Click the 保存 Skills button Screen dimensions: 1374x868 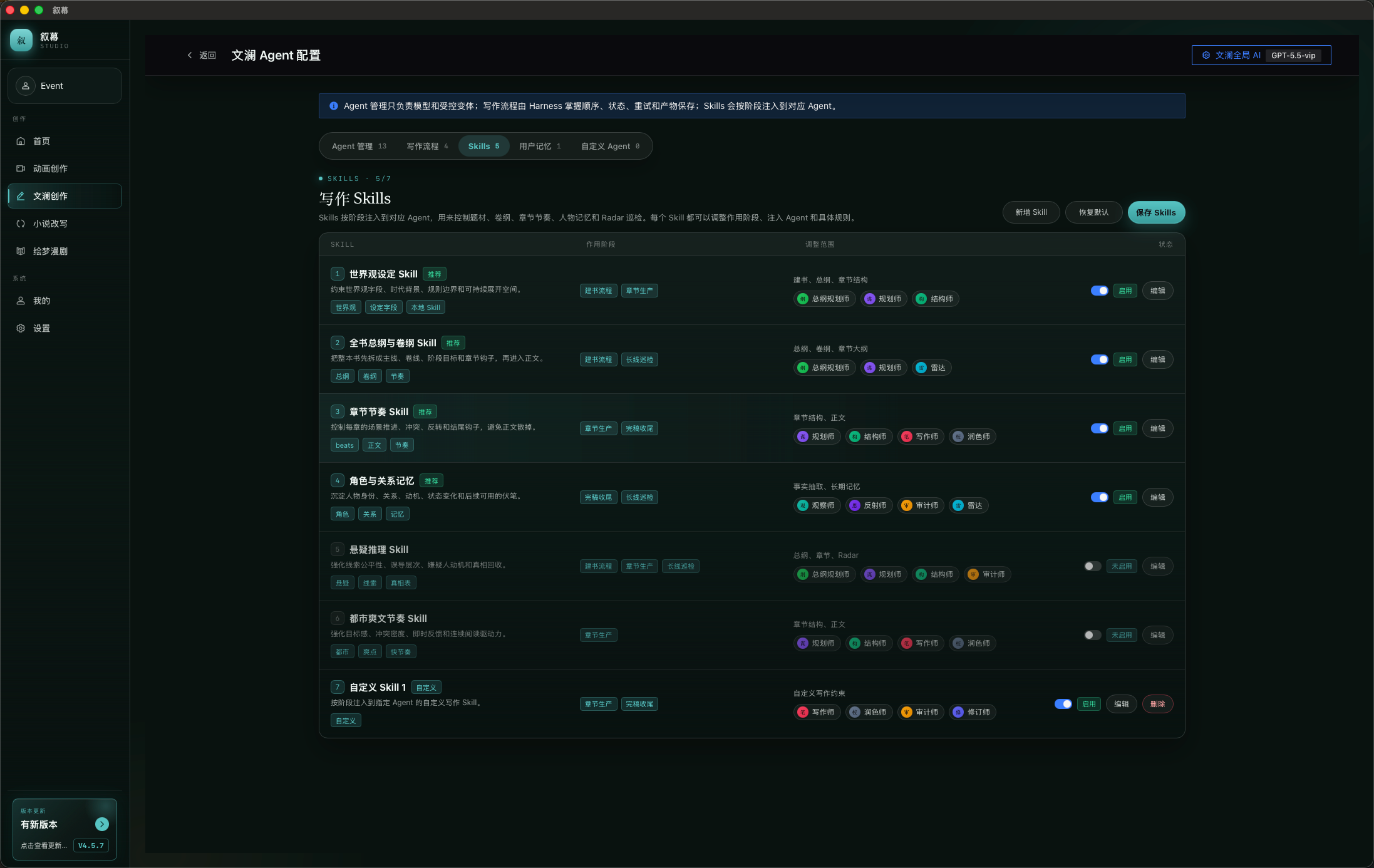click(1156, 212)
